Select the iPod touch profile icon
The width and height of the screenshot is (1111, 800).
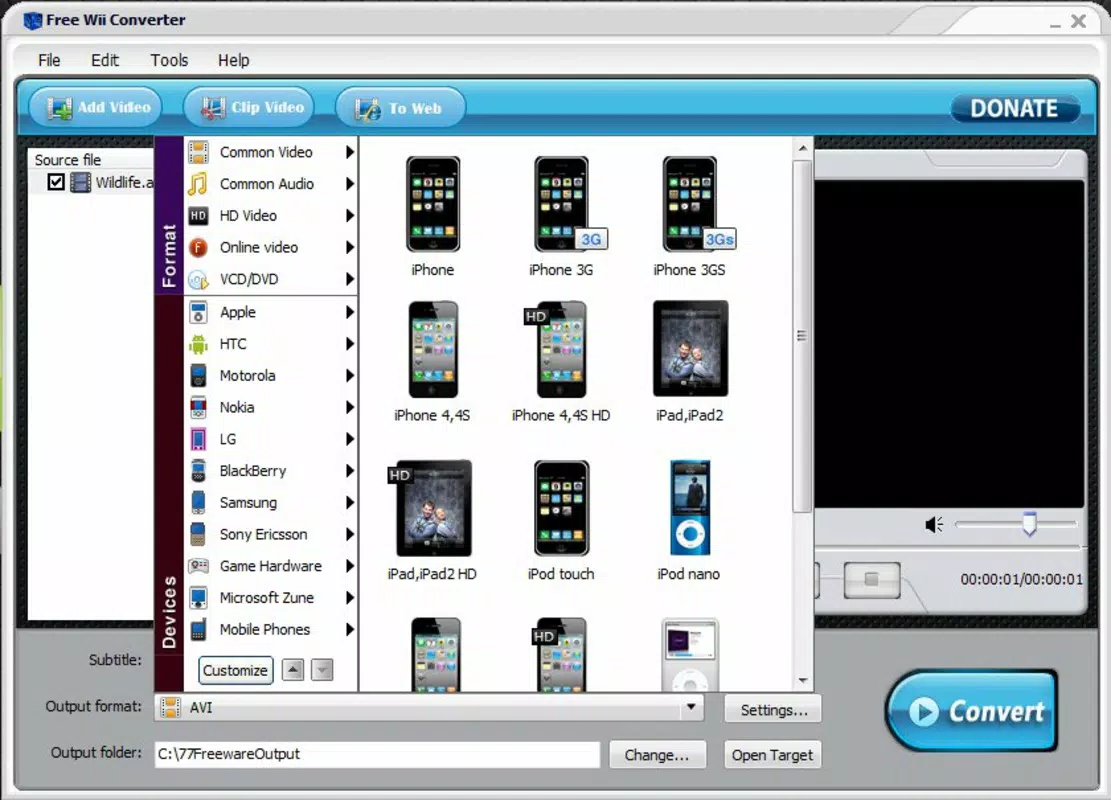point(561,507)
